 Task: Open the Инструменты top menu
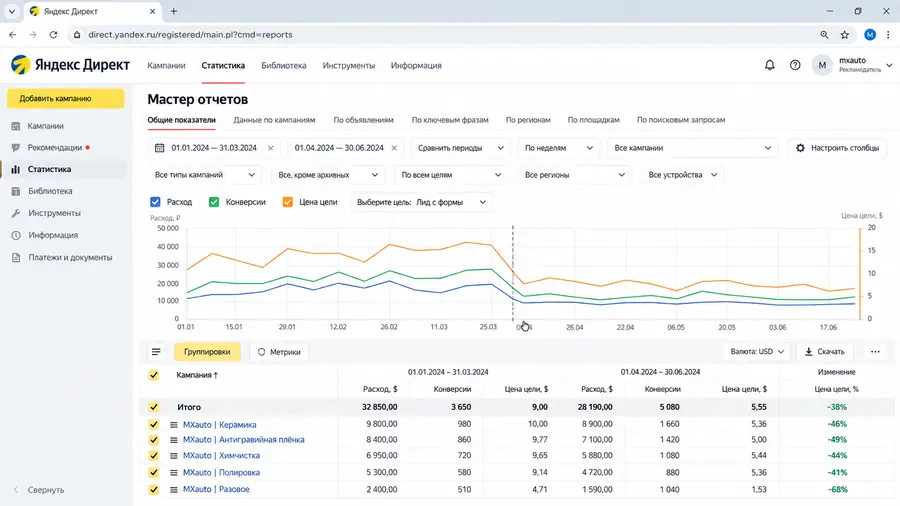point(348,65)
